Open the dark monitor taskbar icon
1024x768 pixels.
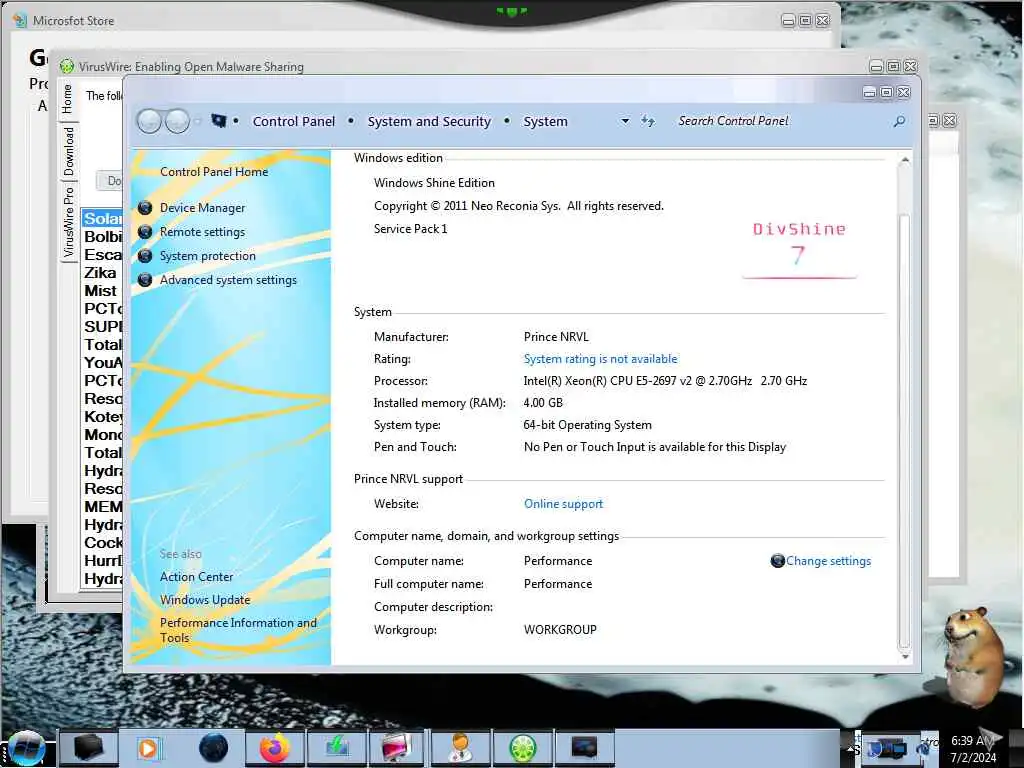(584, 748)
